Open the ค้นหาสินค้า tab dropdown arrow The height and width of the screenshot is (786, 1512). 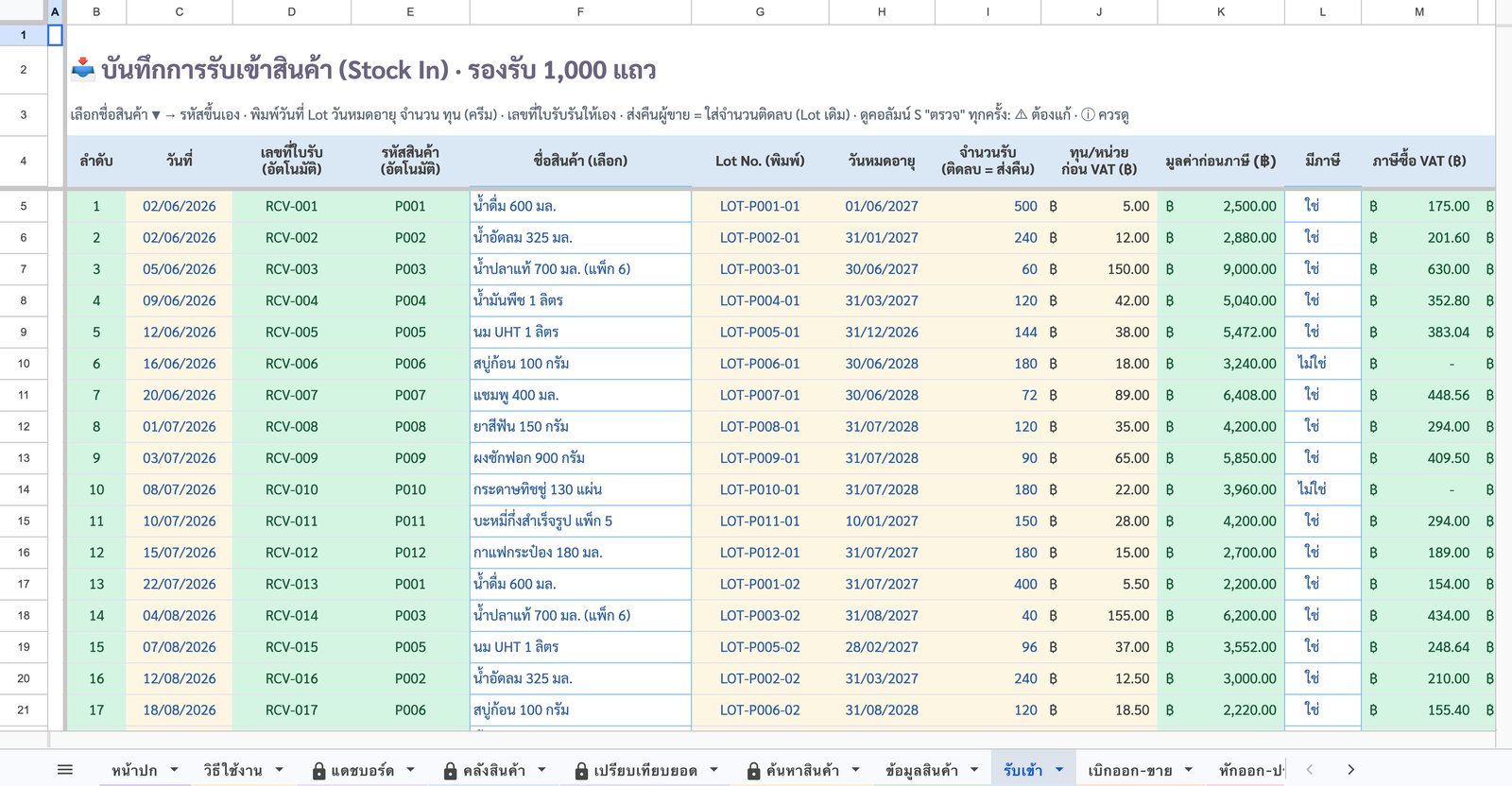click(x=856, y=770)
